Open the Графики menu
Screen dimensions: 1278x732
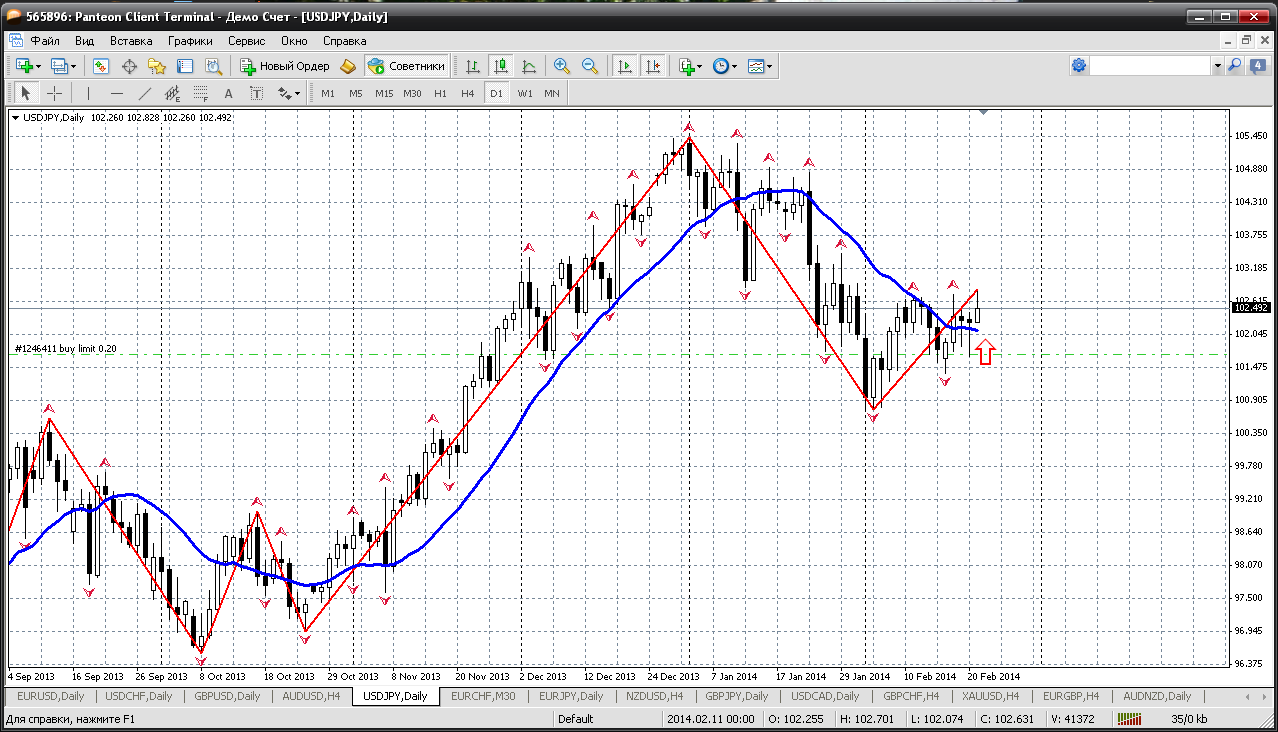coord(190,41)
